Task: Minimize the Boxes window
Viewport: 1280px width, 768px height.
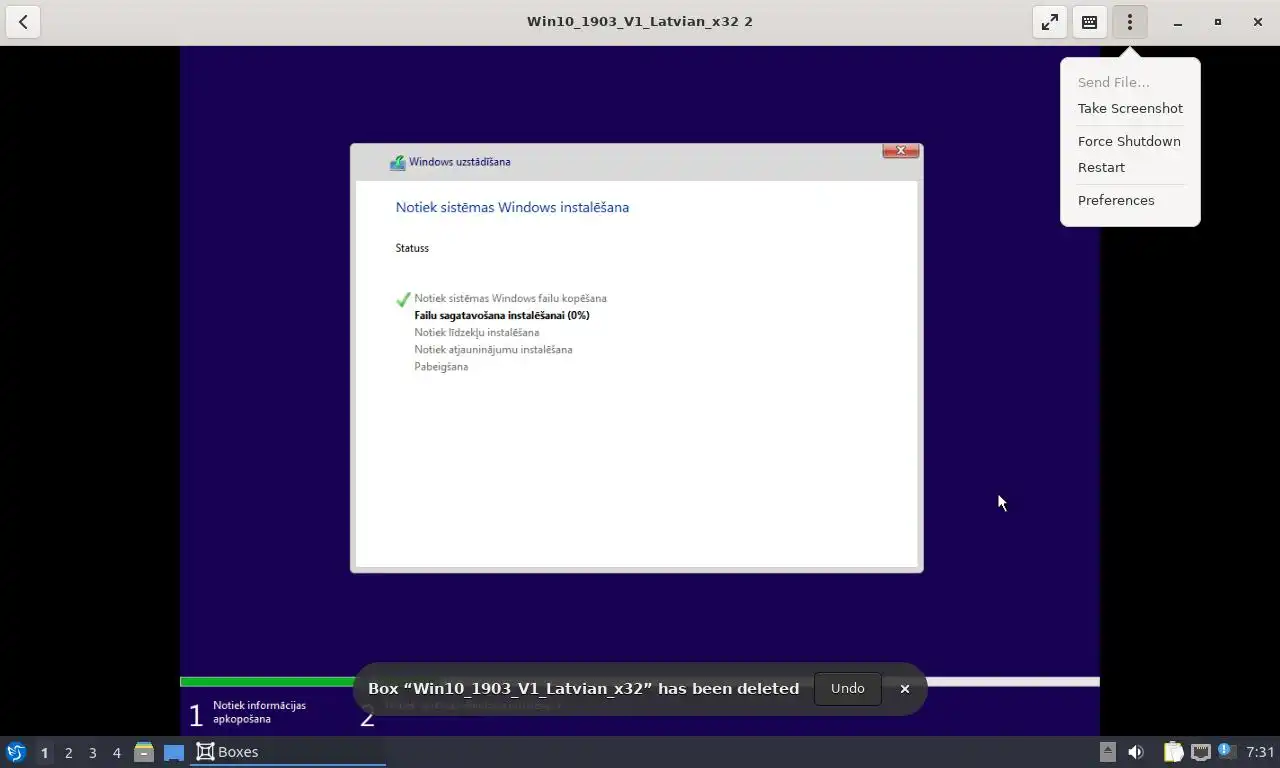Action: click(1178, 22)
